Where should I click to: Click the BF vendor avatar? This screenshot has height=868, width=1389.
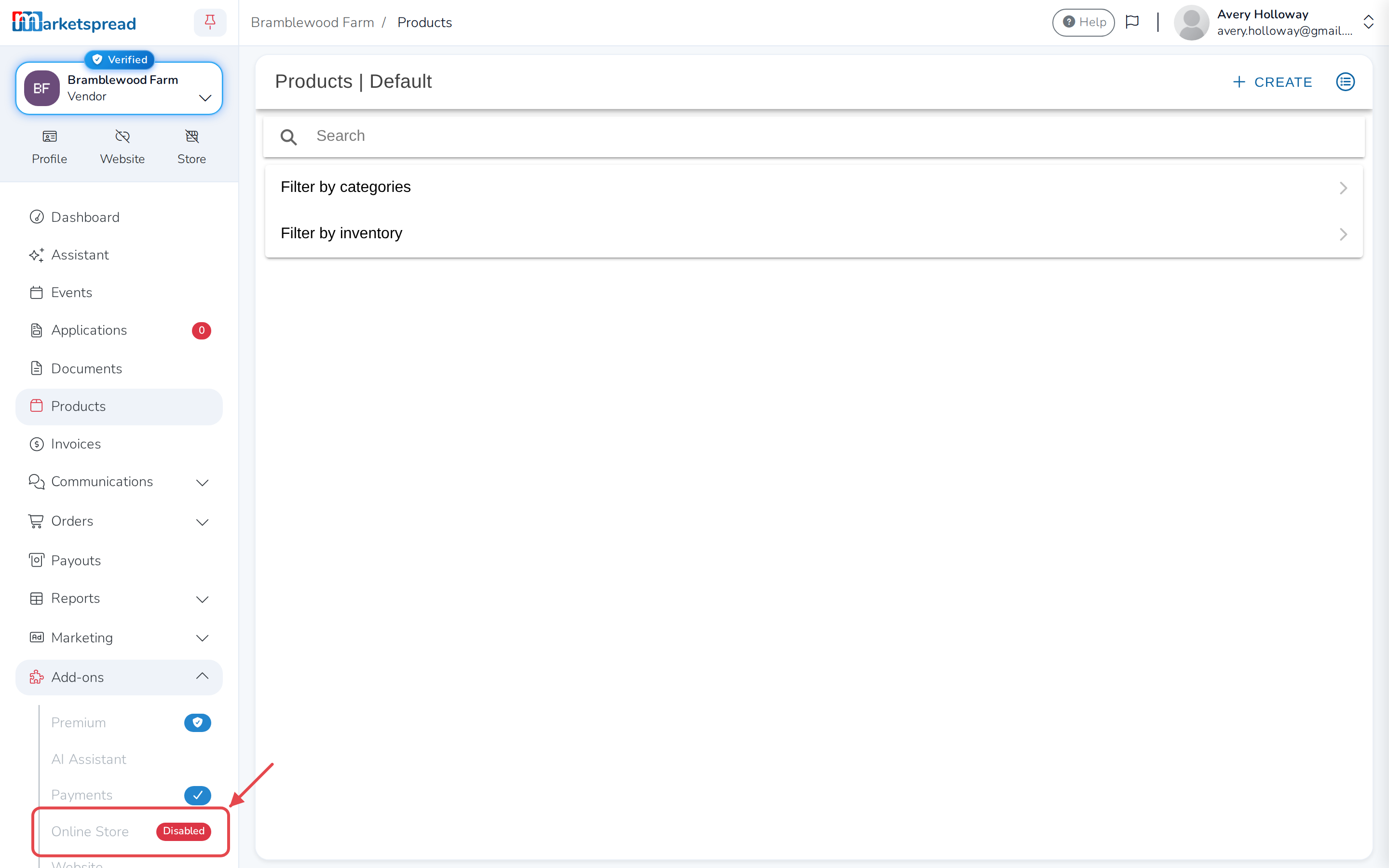41,88
